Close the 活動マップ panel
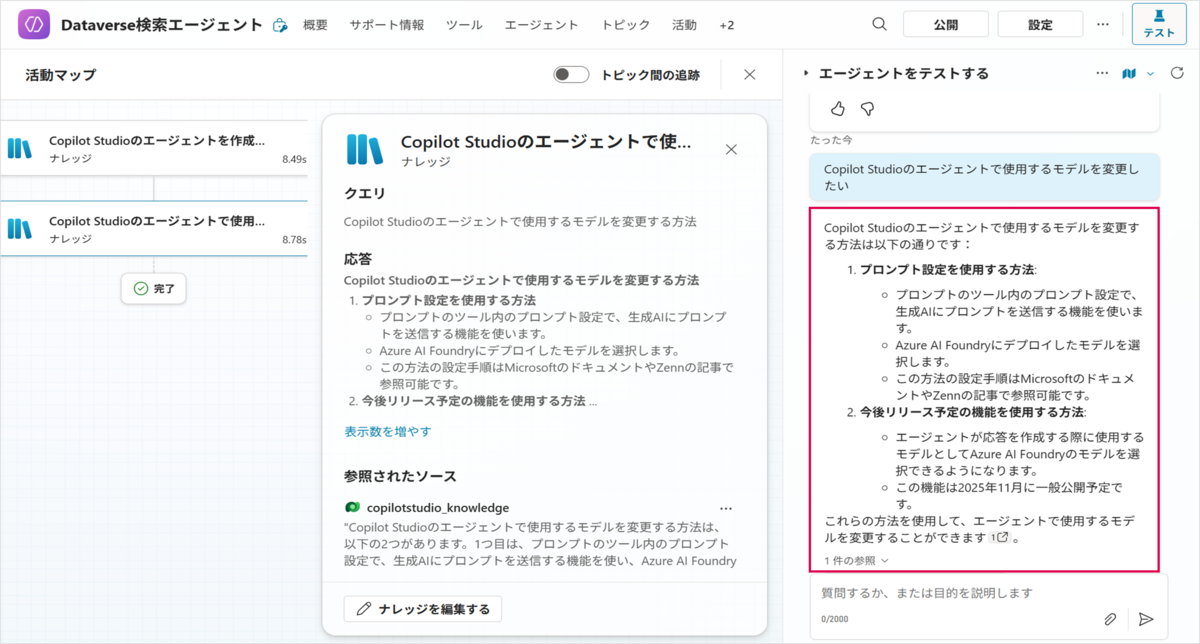This screenshot has width=1200, height=644. coord(750,74)
